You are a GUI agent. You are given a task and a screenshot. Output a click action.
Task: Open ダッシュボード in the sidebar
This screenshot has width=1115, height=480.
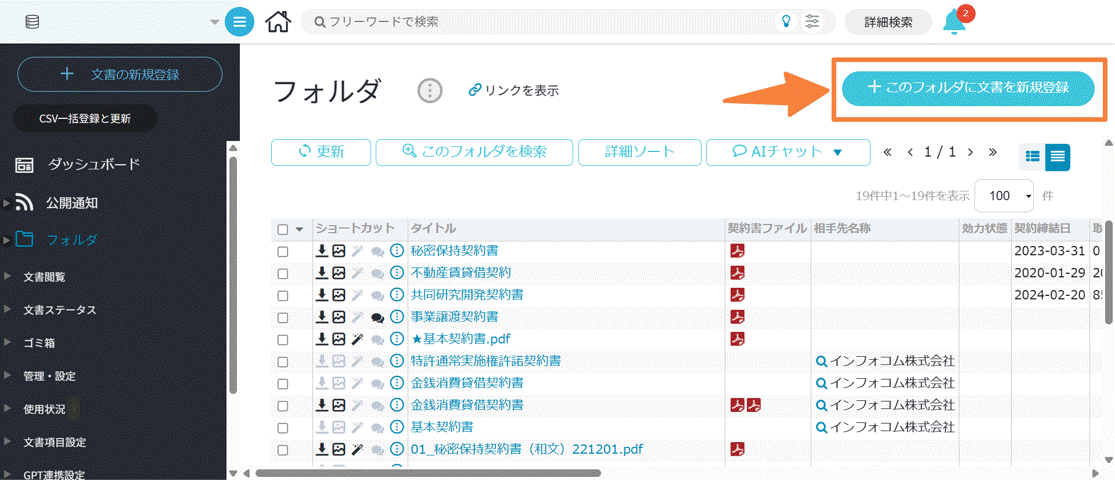tap(93, 164)
